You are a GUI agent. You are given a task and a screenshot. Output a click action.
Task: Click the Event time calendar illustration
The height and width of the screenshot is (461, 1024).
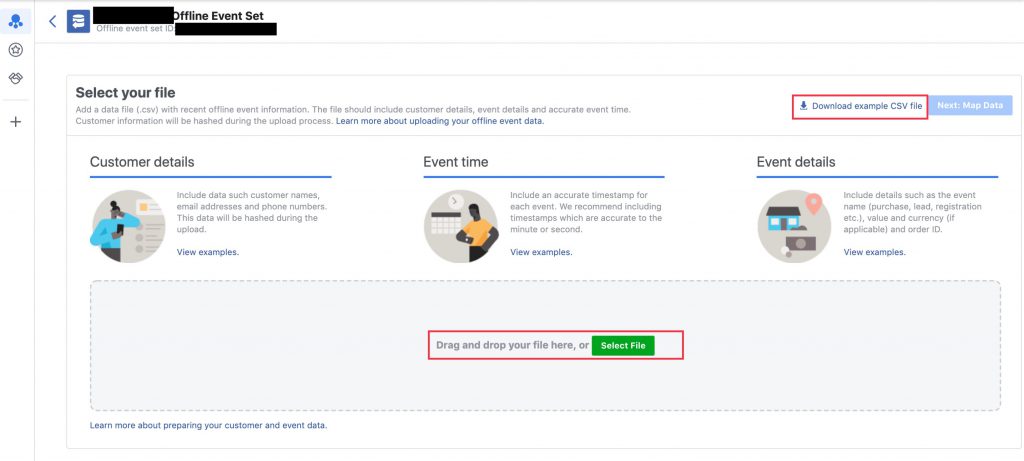(460, 220)
